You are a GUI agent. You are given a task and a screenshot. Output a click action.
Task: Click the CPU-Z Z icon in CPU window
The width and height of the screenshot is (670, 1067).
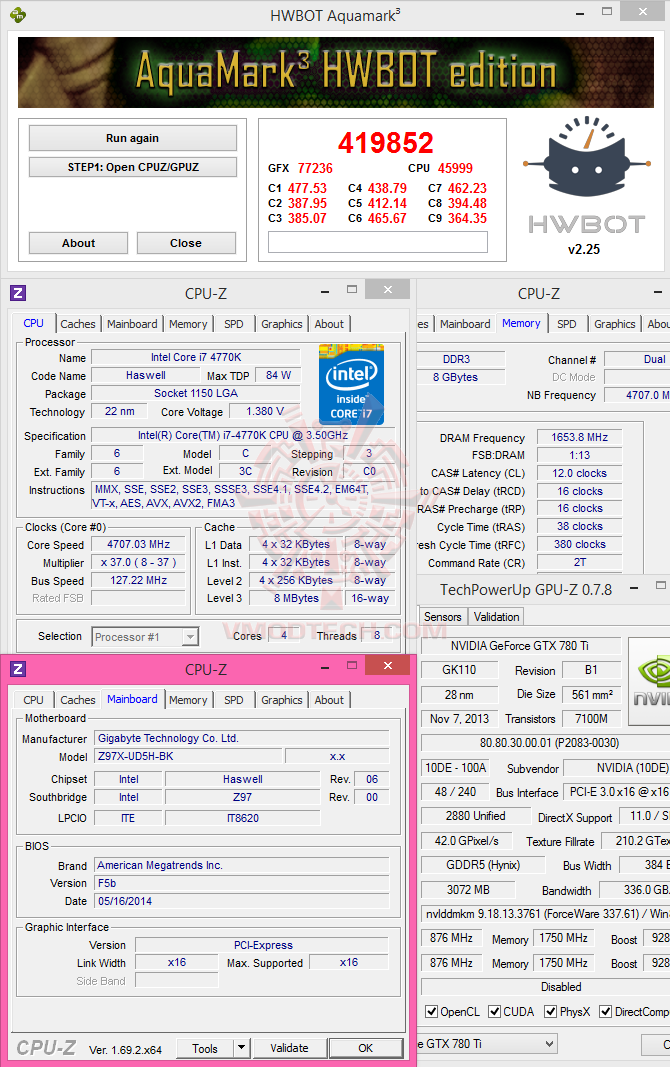18,293
